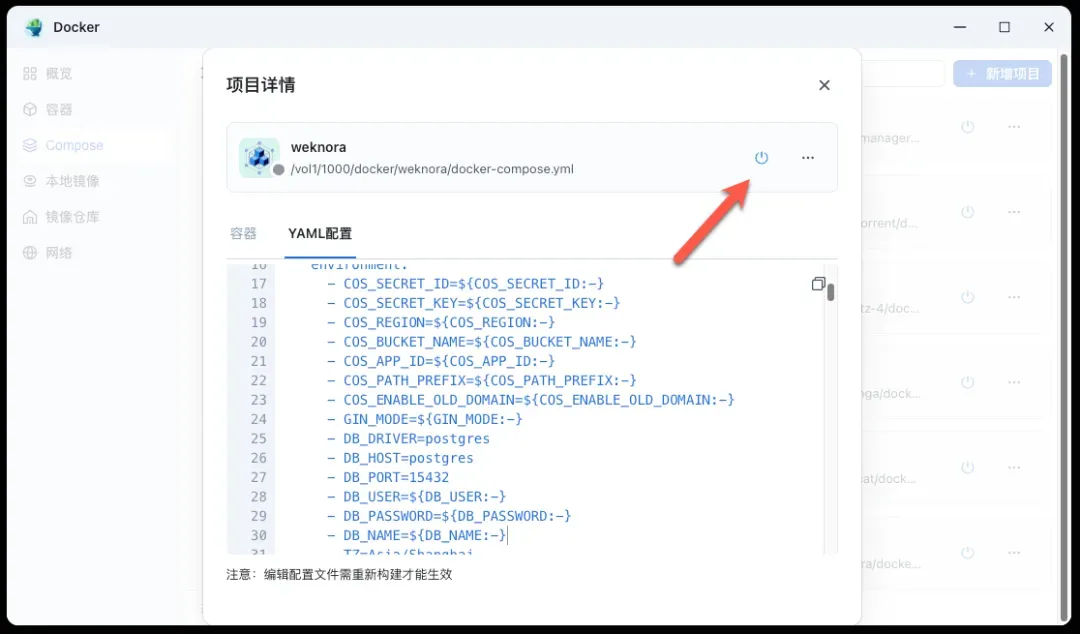
Task: Open 镜像仓库 in the sidebar
Action: tap(71, 217)
